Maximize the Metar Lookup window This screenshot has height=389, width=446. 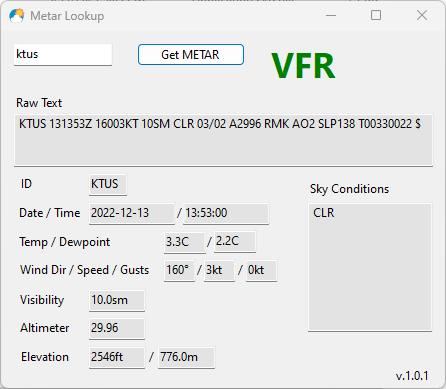pos(376,15)
